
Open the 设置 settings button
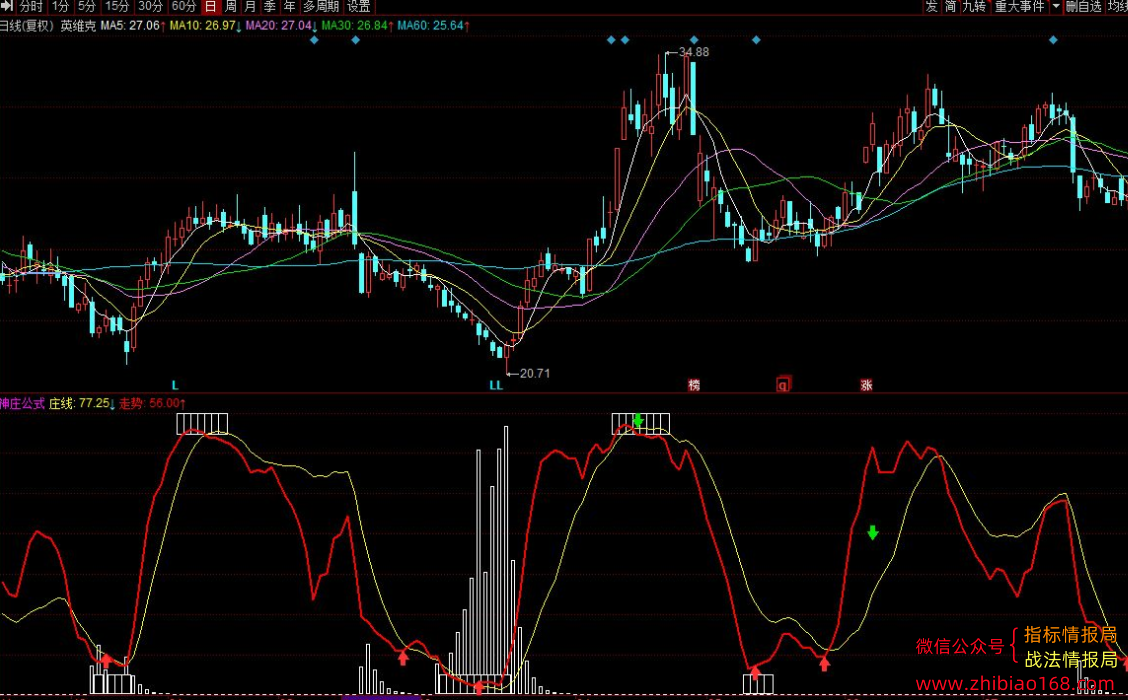pyautogui.click(x=358, y=6)
